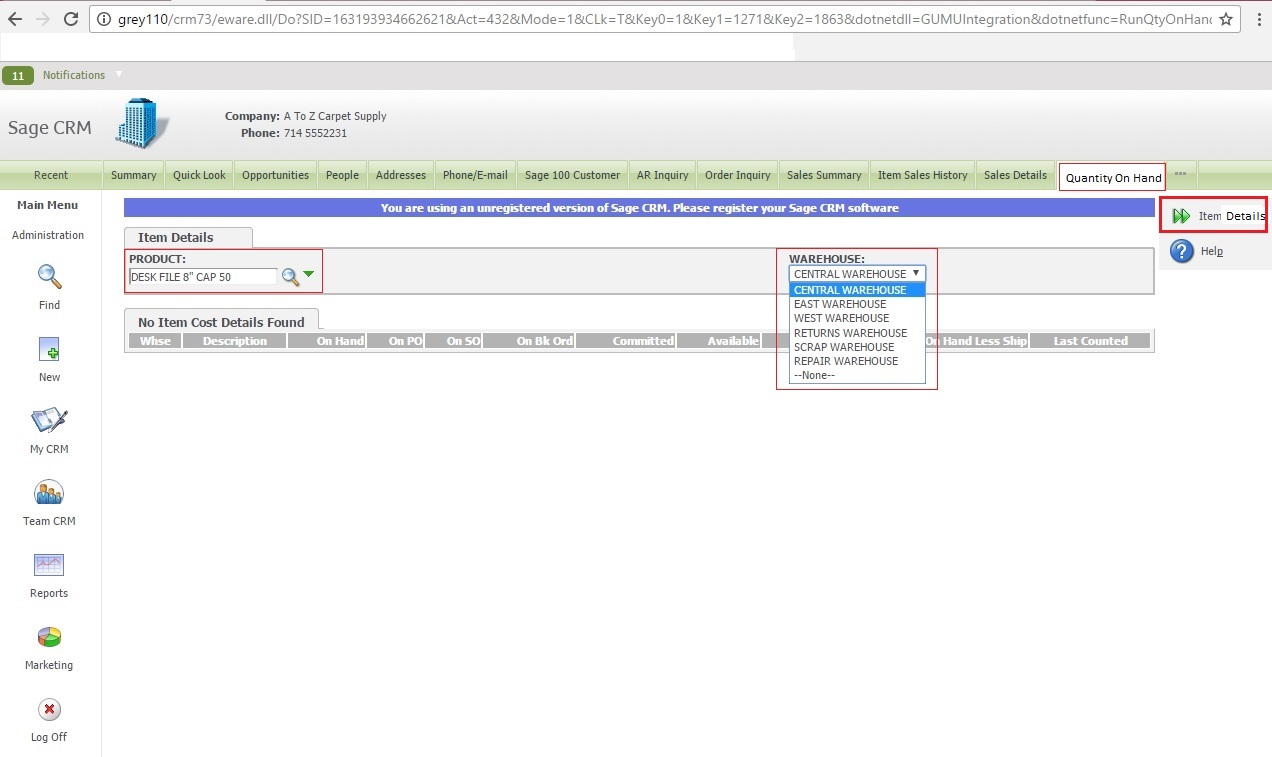Open the Order Inquiry tab
The height and width of the screenshot is (757, 1272).
point(737,175)
